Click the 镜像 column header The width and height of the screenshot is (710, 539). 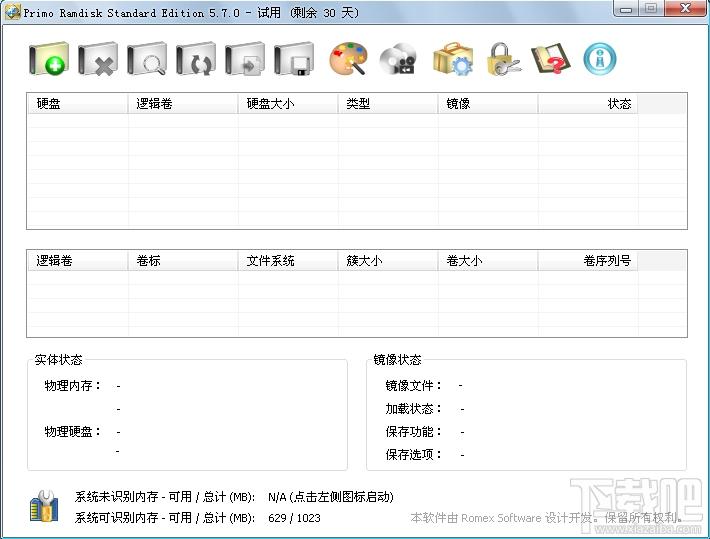[488, 104]
